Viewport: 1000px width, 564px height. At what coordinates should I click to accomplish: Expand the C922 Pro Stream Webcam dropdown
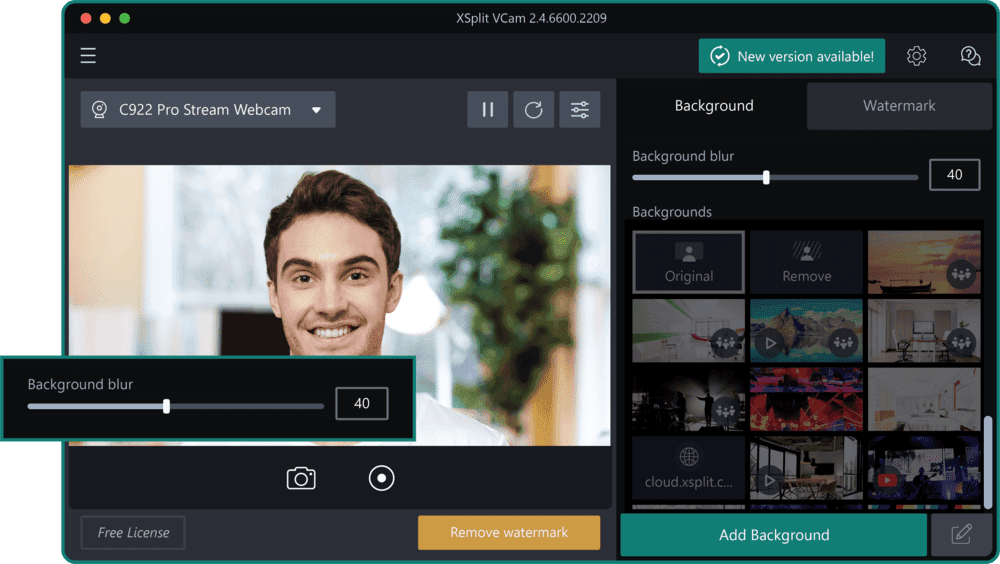pos(207,110)
